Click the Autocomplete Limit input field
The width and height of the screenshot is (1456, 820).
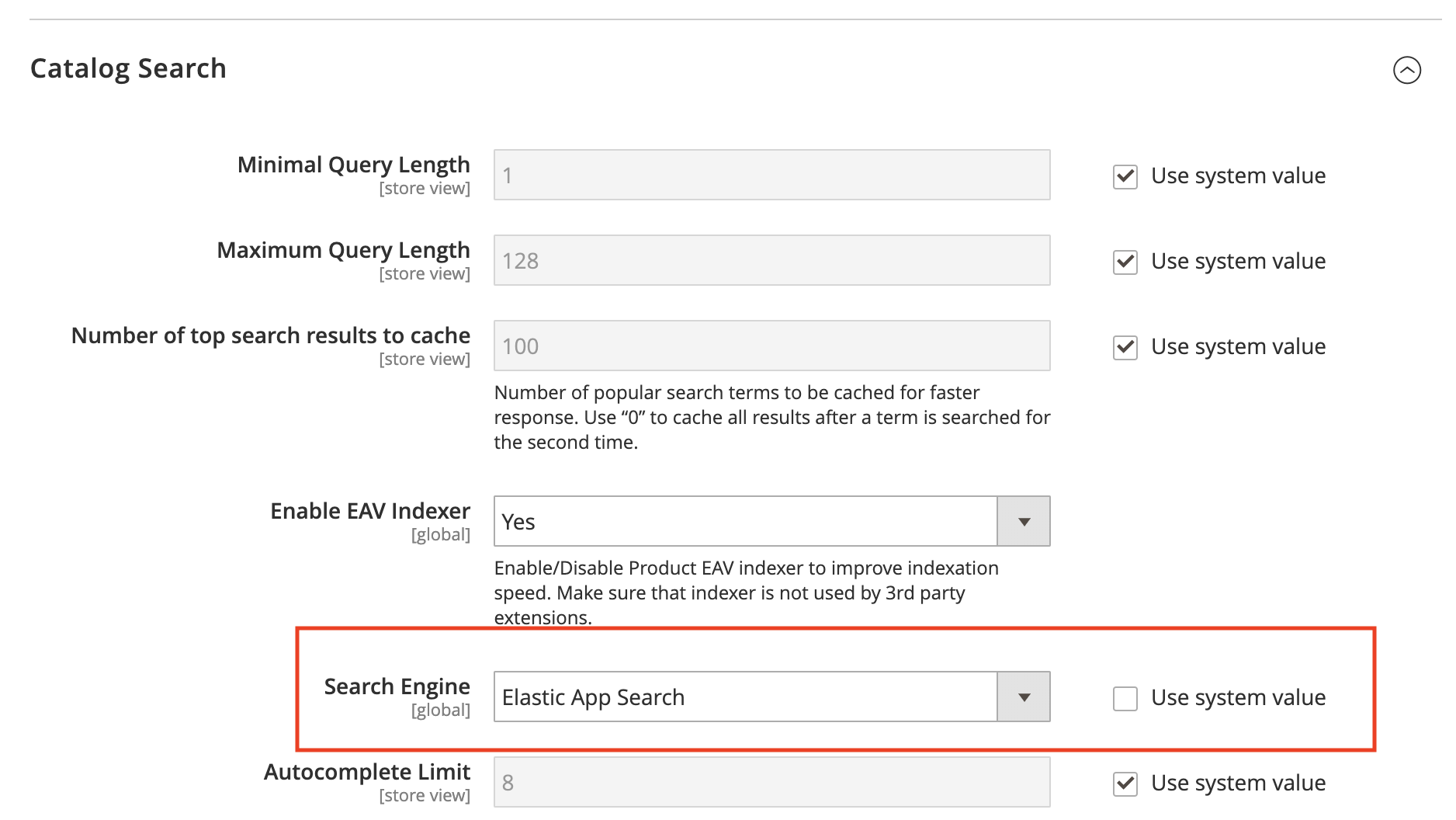pos(771,783)
